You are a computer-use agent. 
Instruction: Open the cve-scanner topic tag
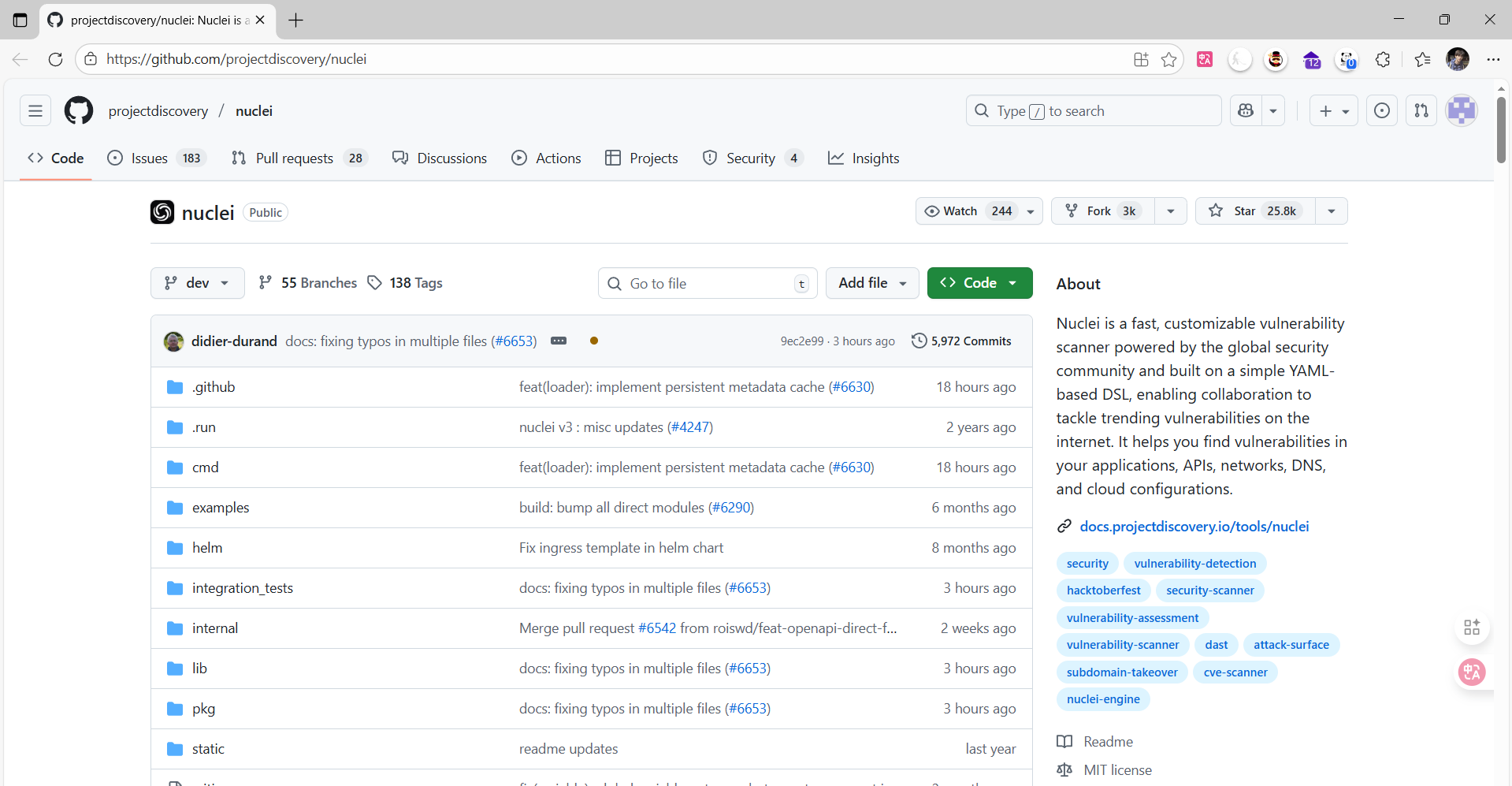click(1235, 672)
